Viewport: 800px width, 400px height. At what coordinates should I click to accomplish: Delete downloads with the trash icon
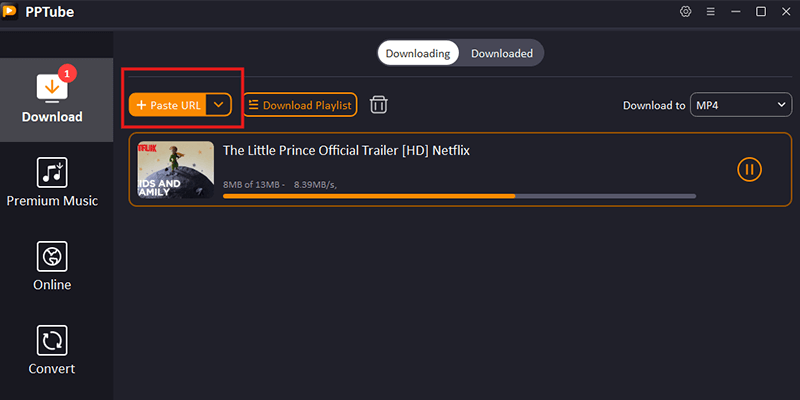point(379,105)
